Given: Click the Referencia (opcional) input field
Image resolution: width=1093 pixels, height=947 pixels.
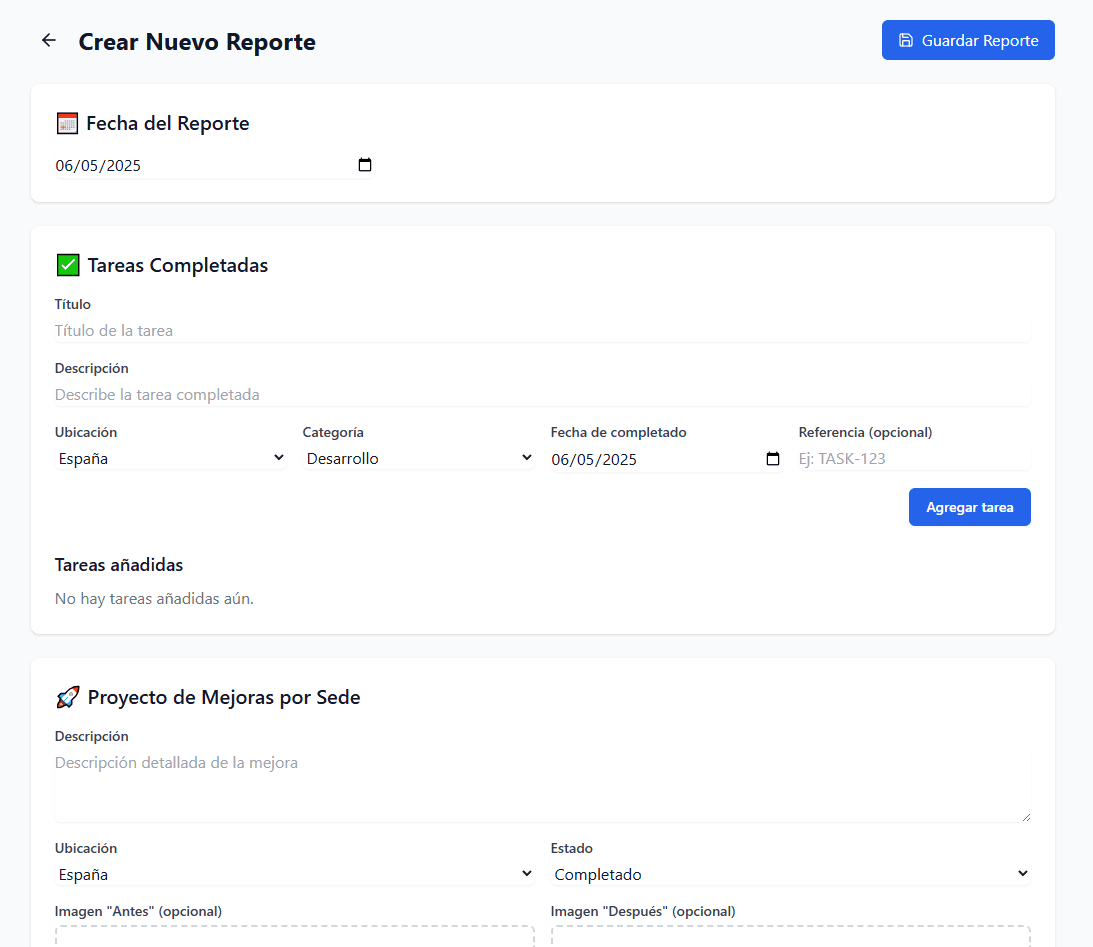Looking at the screenshot, I should [913, 459].
